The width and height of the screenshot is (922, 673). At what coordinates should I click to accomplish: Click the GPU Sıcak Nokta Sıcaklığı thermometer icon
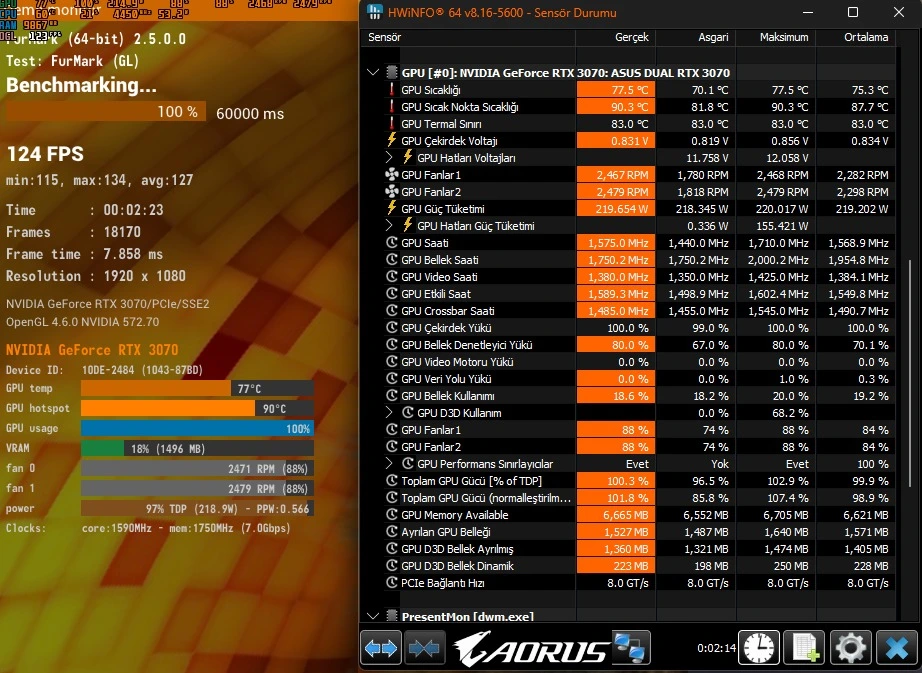pos(392,106)
